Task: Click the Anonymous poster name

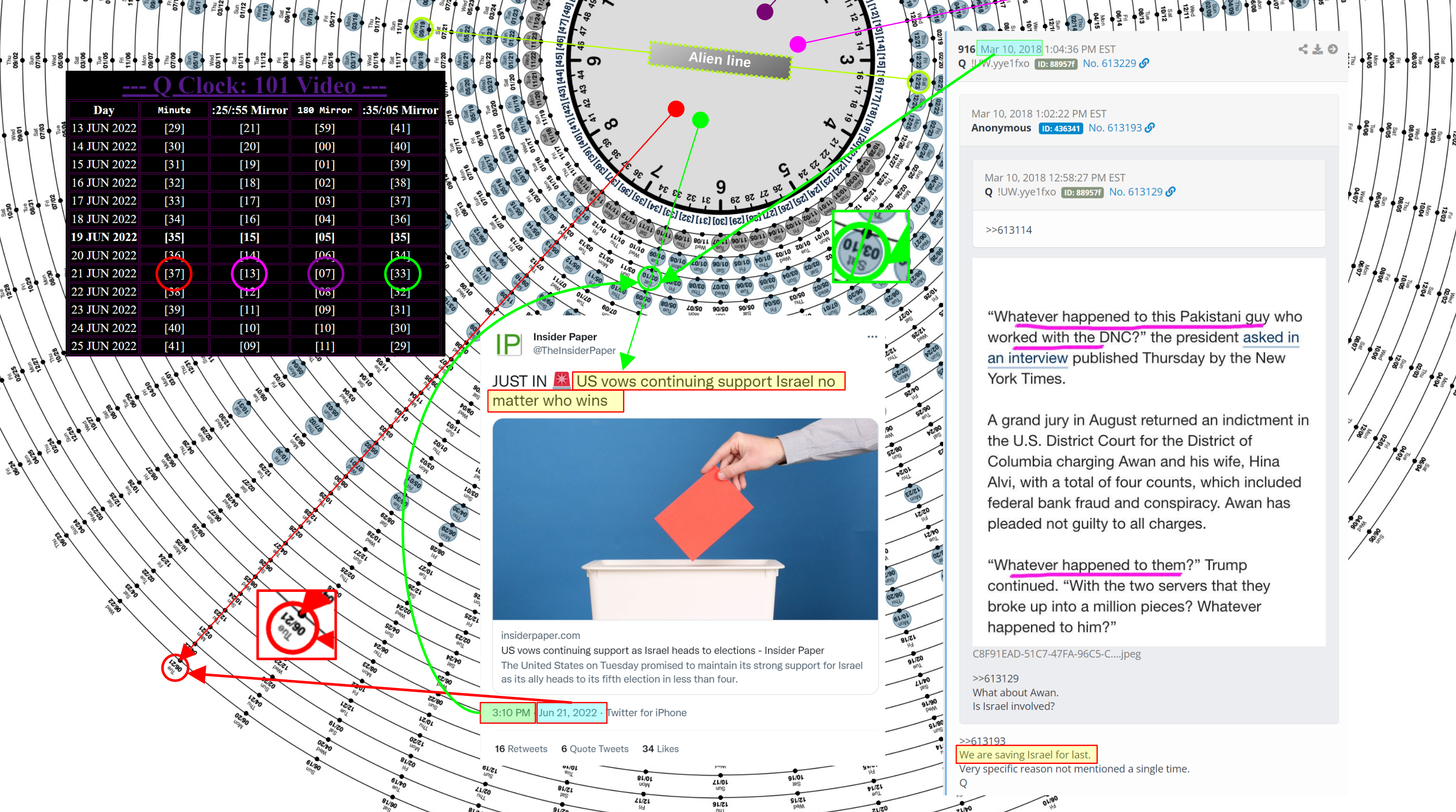Action: 1001,128
